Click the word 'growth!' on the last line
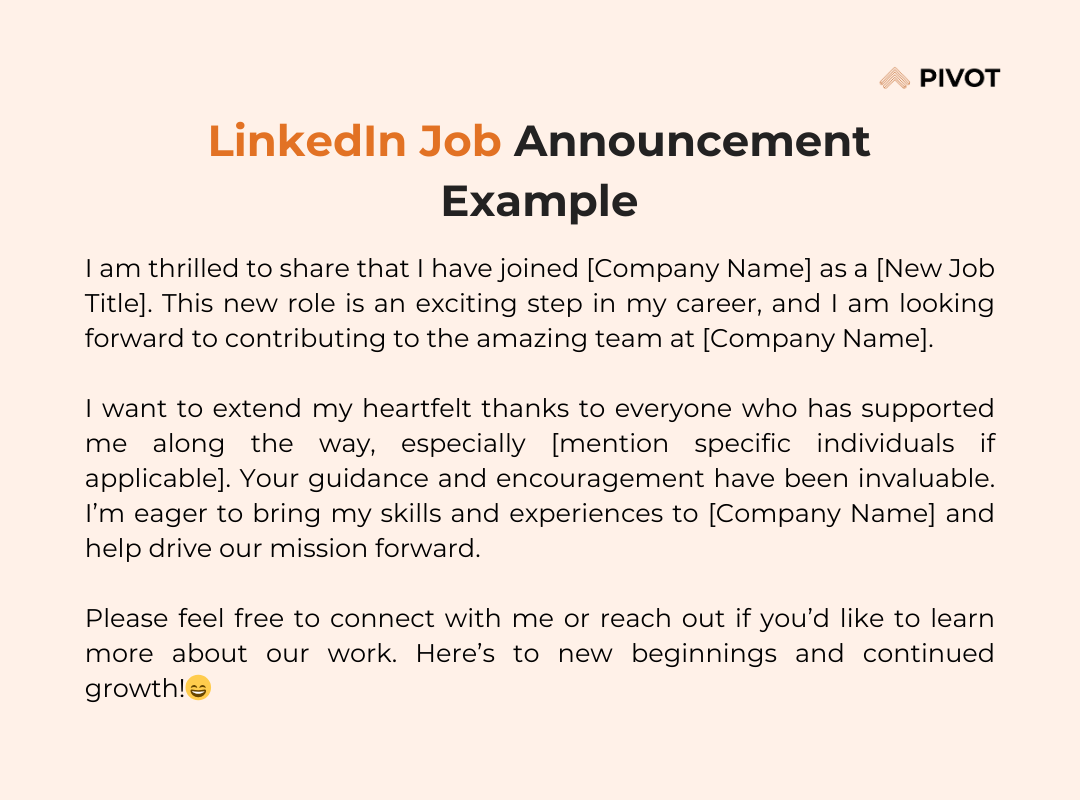 click(135, 688)
